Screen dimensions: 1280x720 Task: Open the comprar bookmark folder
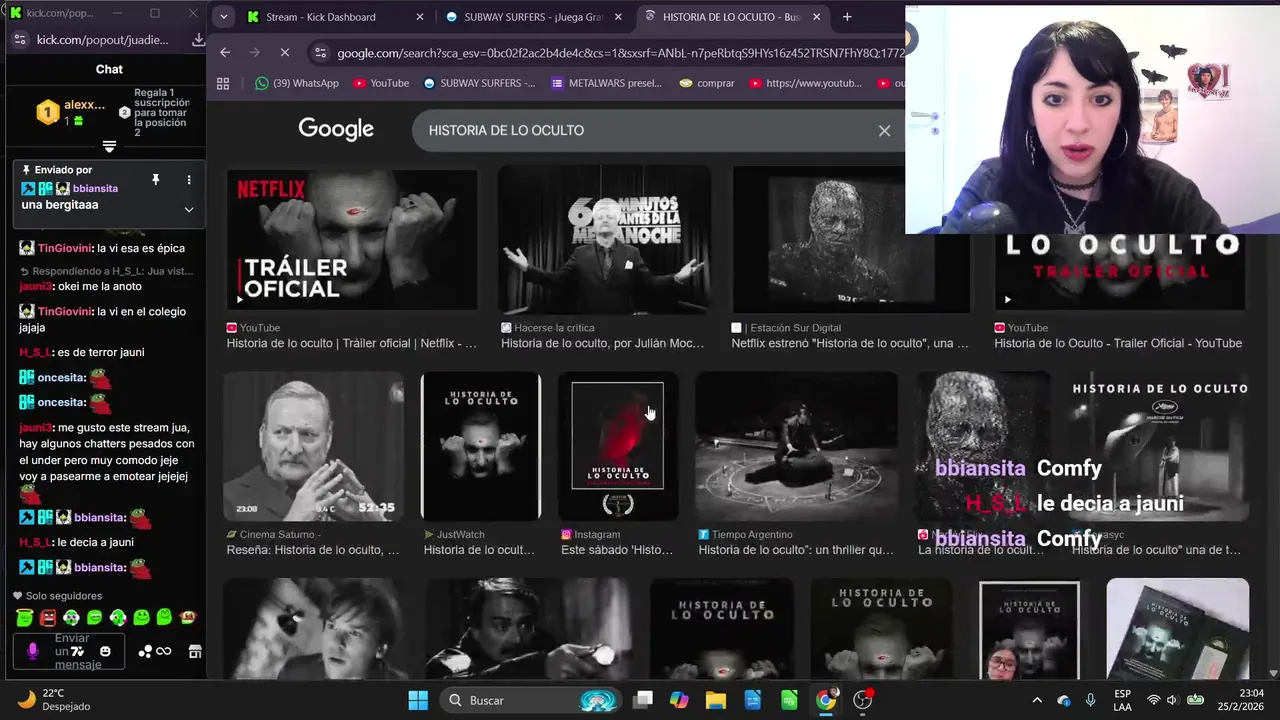[x=707, y=83]
